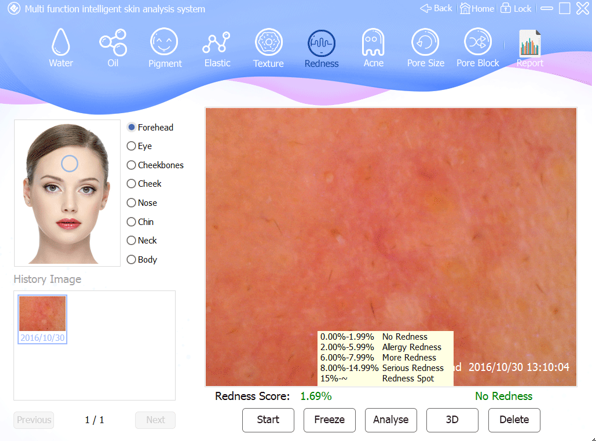Select the Nose radio button
Screen dimensions: 596x441
click(x=131, y=203)
